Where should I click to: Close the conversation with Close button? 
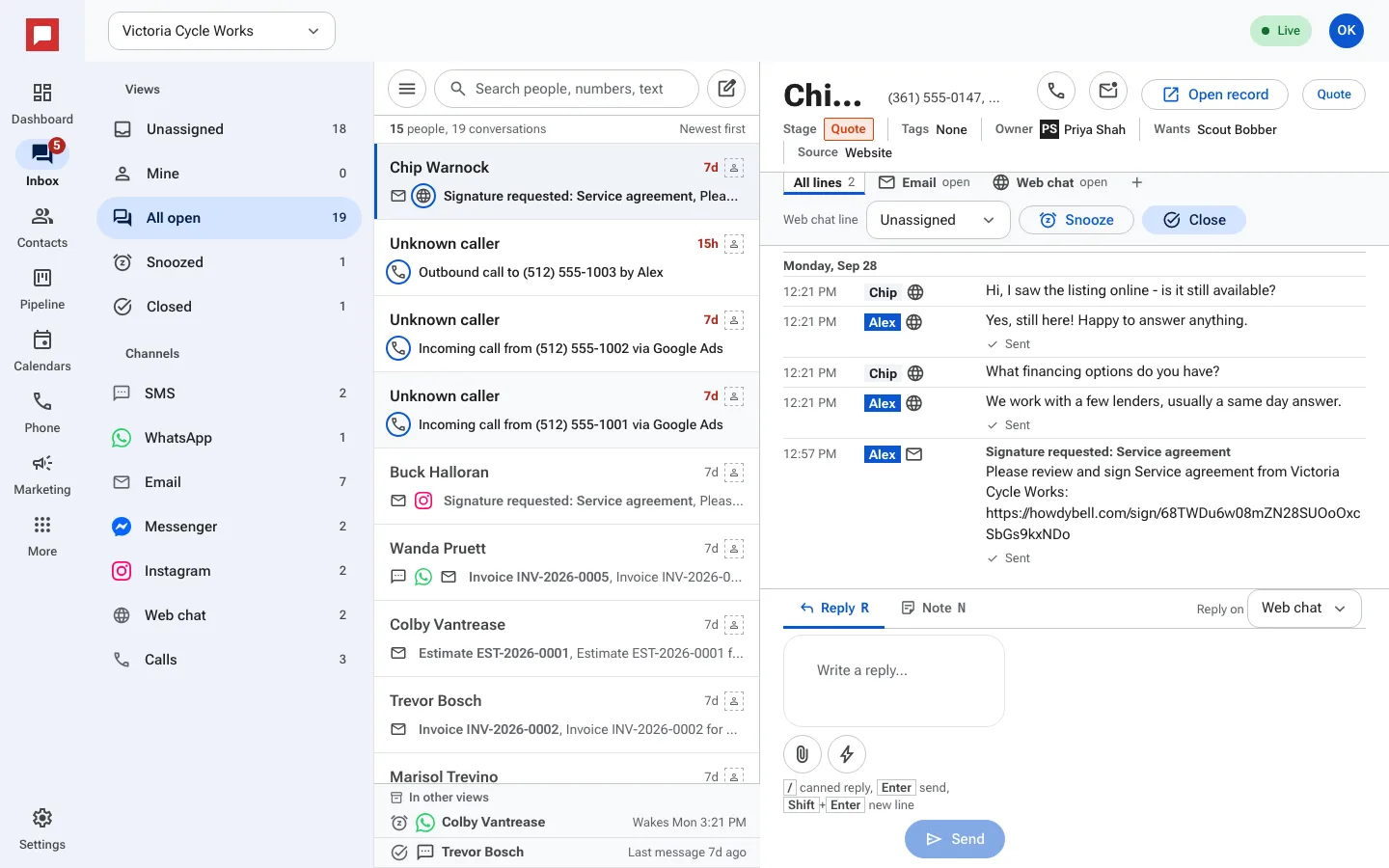[x=1194, y=220]
